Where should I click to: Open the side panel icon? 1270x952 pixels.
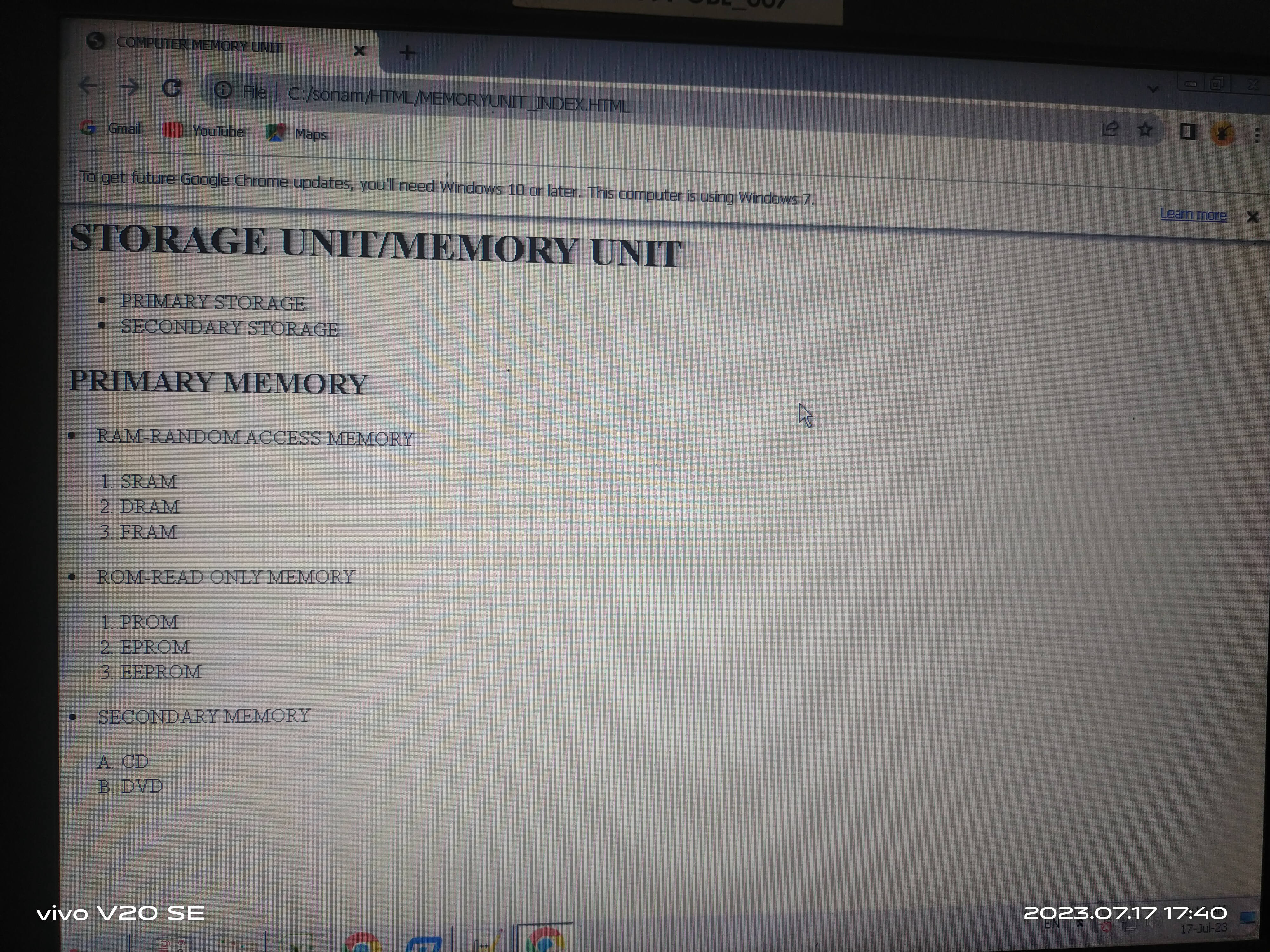[1187, 132]
